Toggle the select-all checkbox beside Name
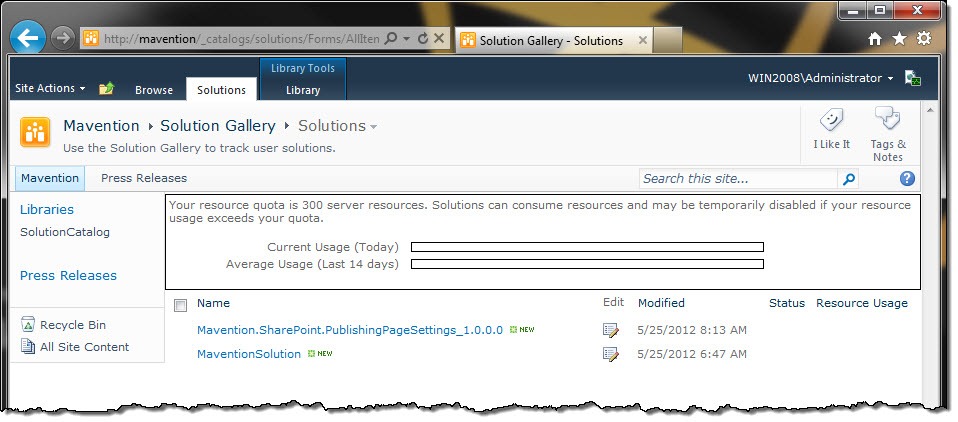 click(180, 305)
